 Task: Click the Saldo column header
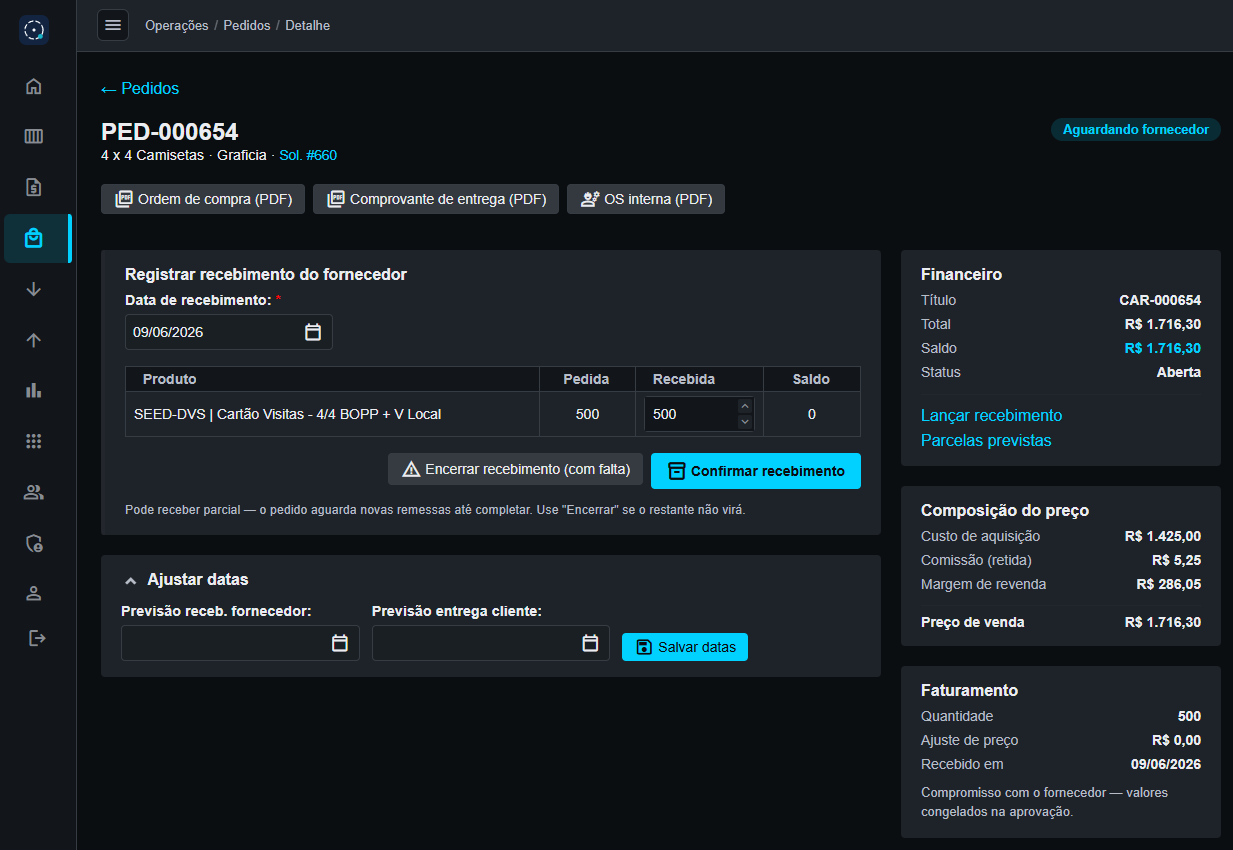[x=812, y=379]
